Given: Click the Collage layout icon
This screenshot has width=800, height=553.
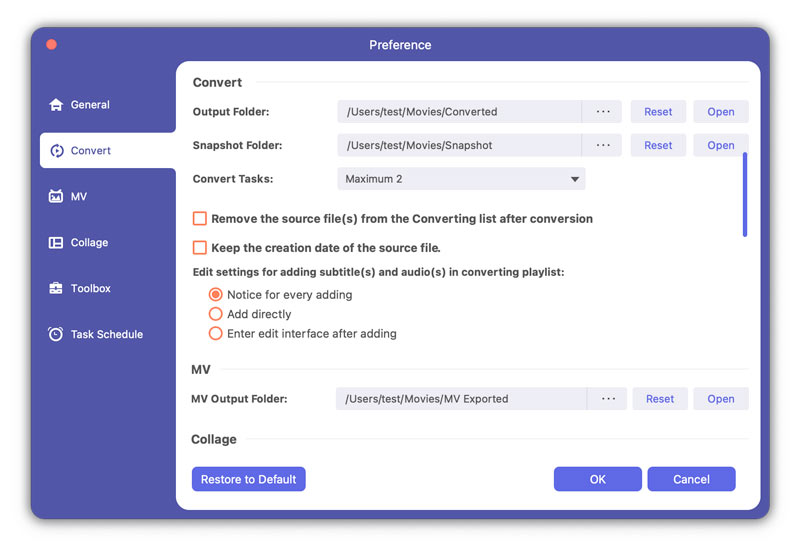Looking at the screenshot, I should [56, 243].
